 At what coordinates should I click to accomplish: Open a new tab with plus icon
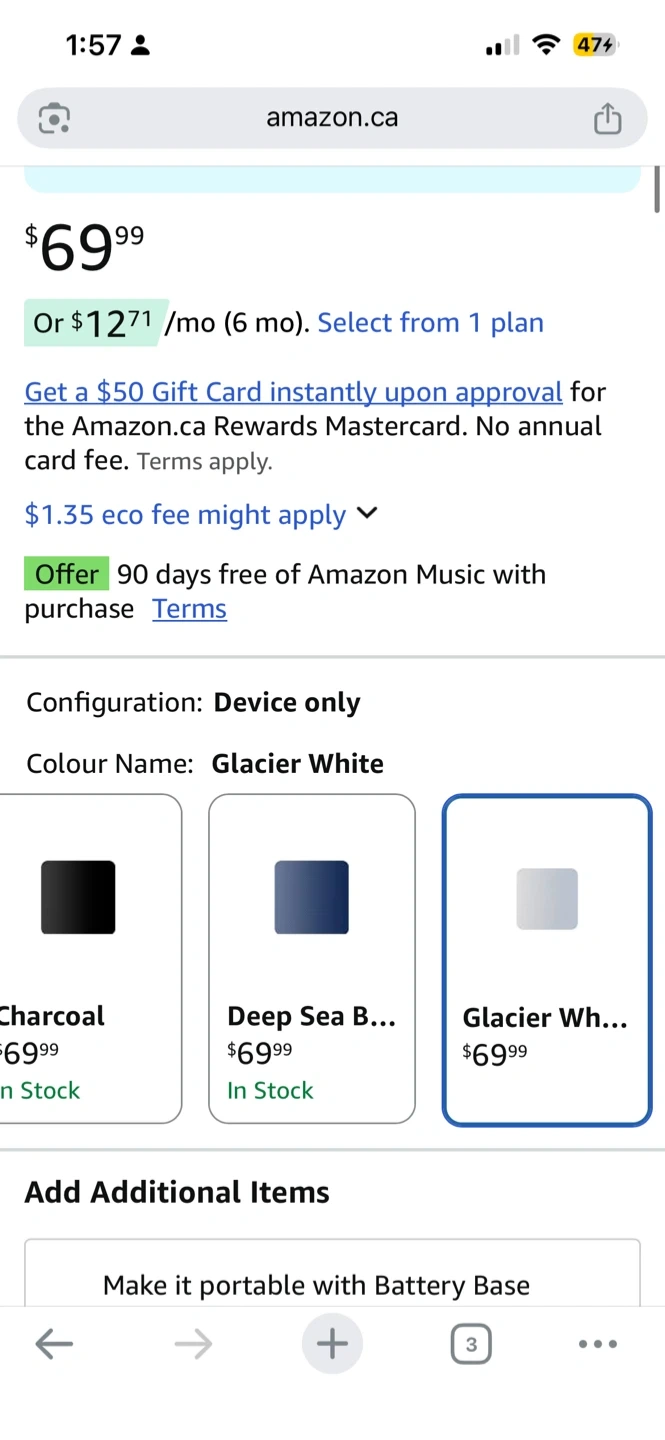332,1344
